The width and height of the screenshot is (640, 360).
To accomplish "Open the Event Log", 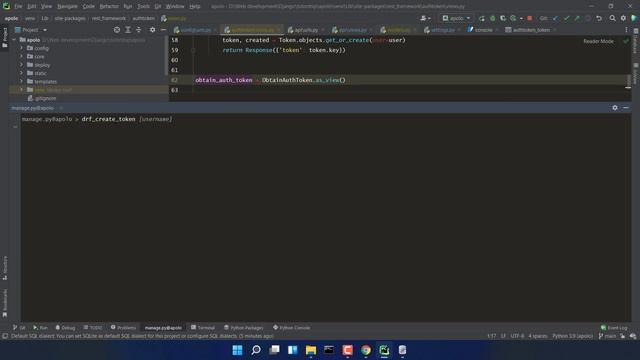I will coord(614,328).
